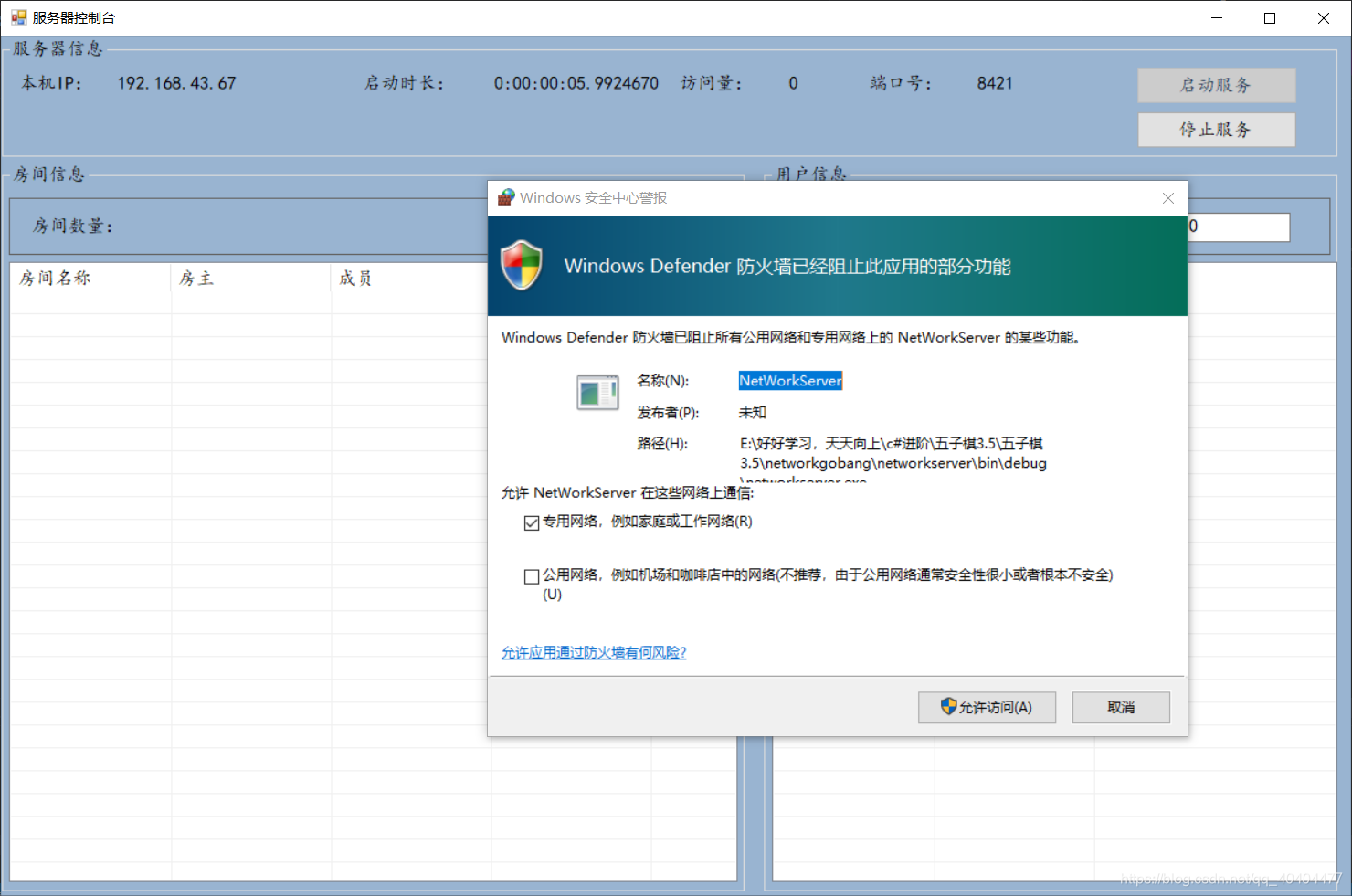Image resolution: width=1352 pixels, height=896 pixels.
Task: Check the 公用网络 checkbox
Action: point(532,576)
